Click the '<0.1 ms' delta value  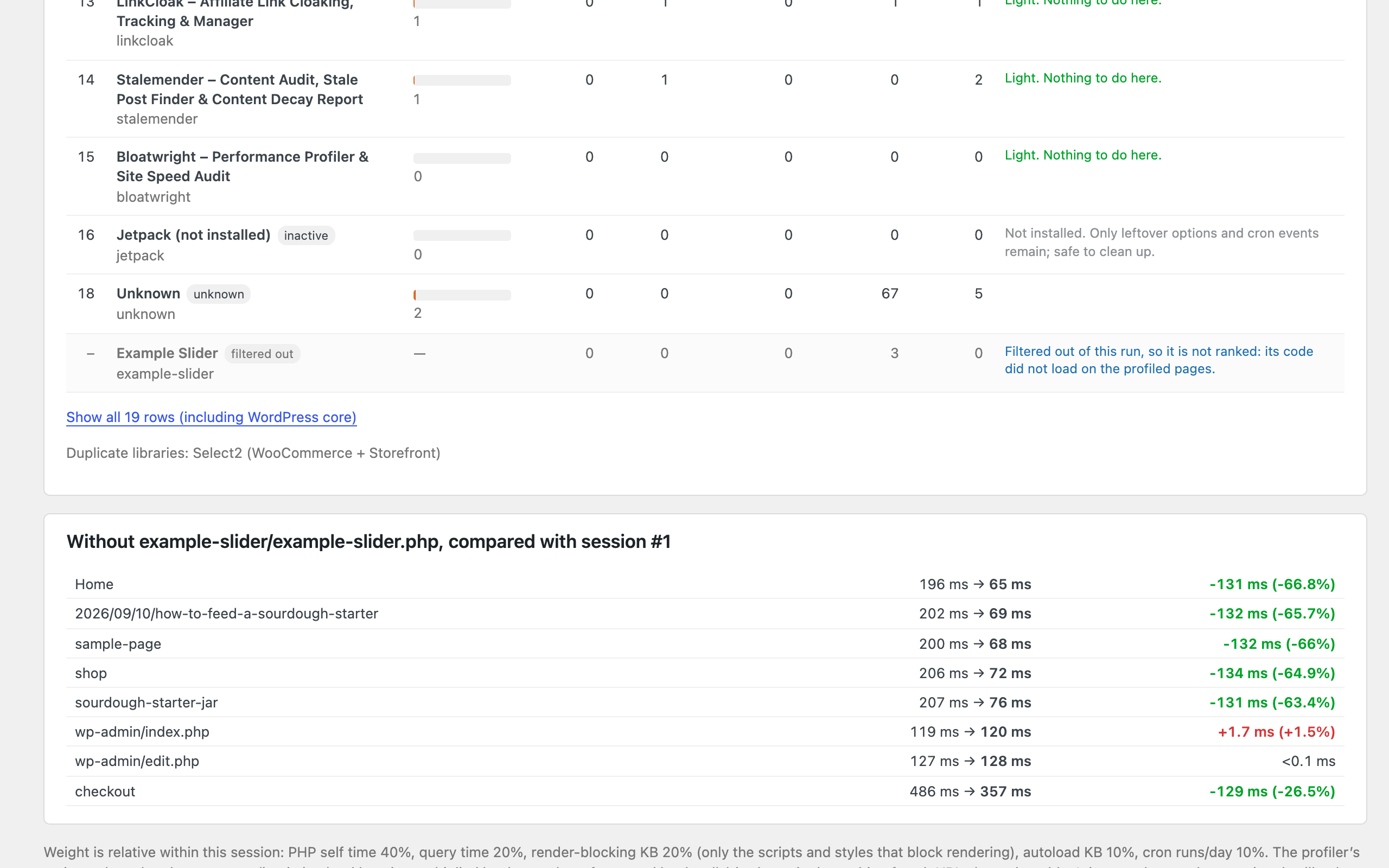click(1308, 761)
